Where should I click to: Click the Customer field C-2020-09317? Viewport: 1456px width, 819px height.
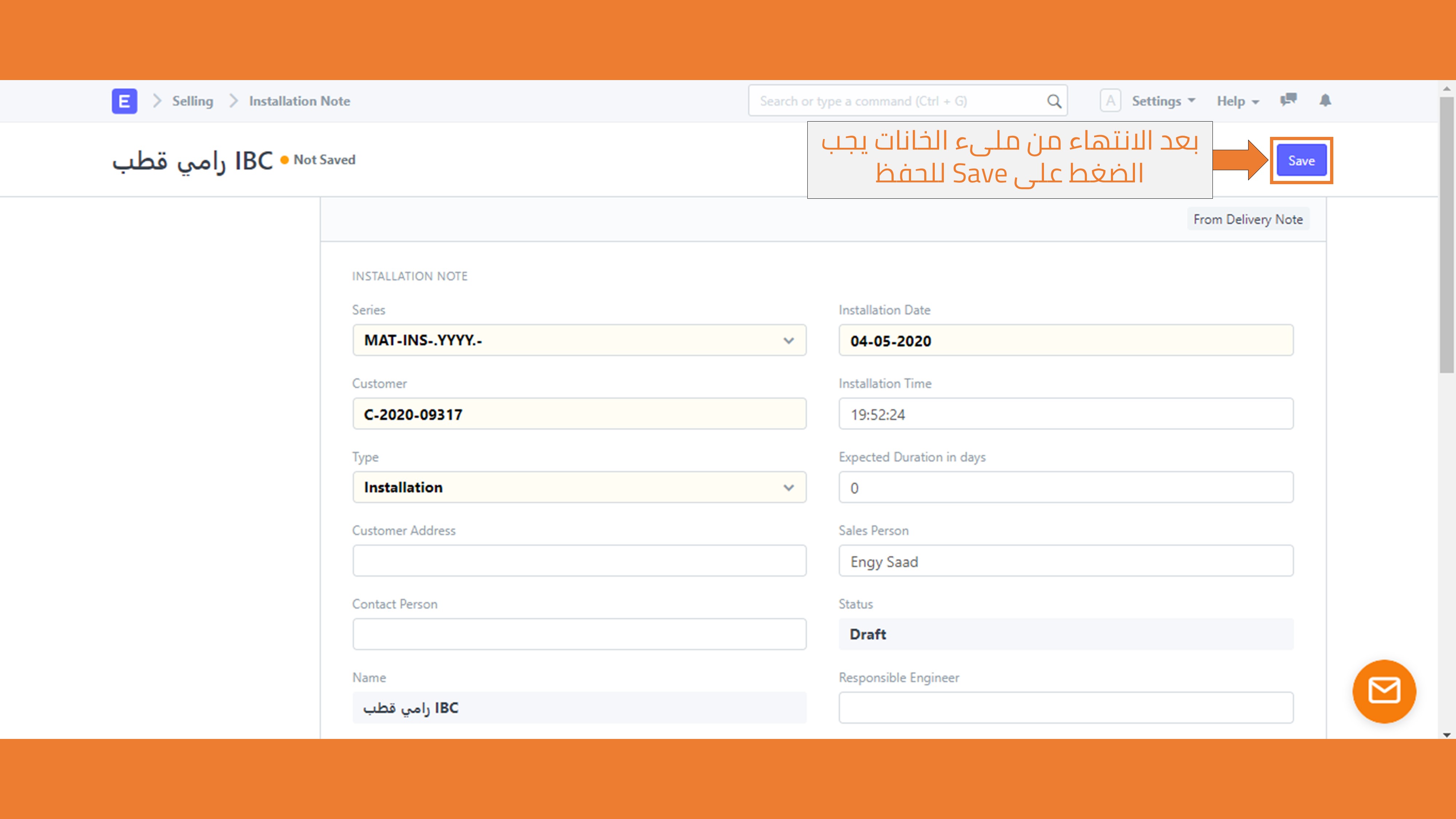tap(579, 414)
